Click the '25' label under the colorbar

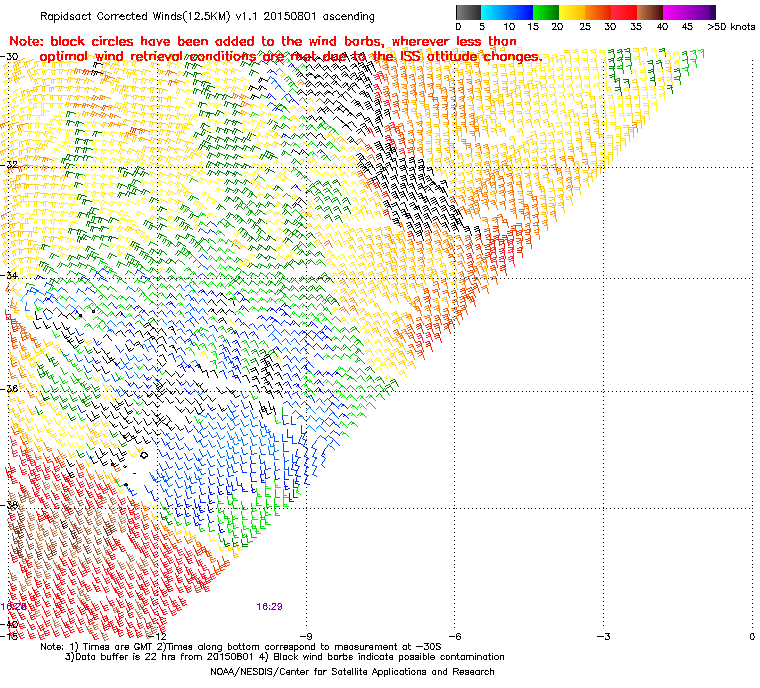[x=585, y=27]
